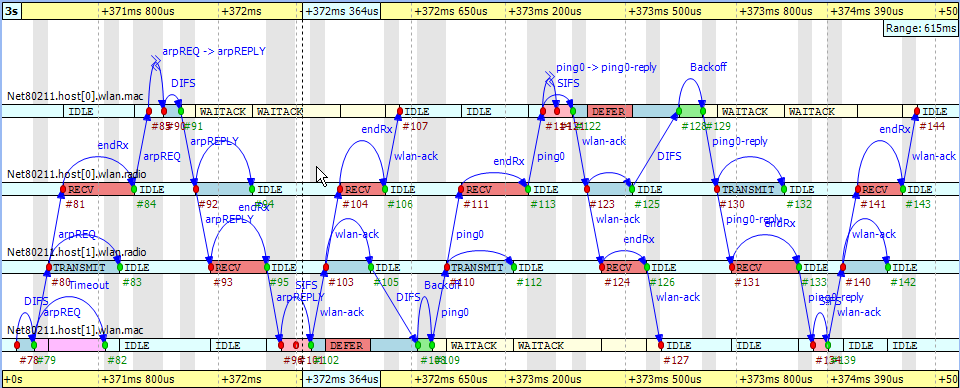Select event #107 red dot marker
Viewport: 960px width, 388px height.
(399, 111)
